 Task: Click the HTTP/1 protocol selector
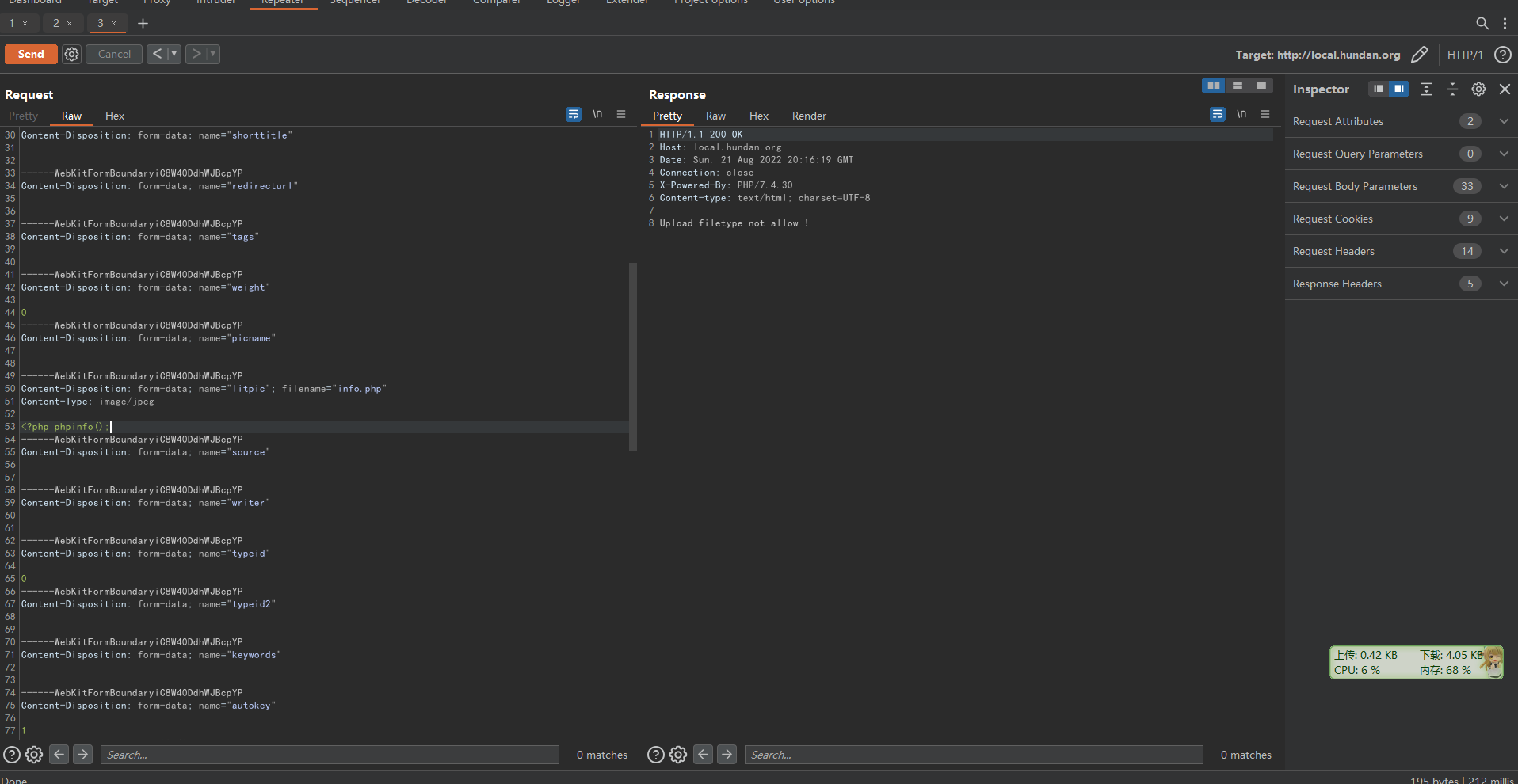pos(1464,55)
